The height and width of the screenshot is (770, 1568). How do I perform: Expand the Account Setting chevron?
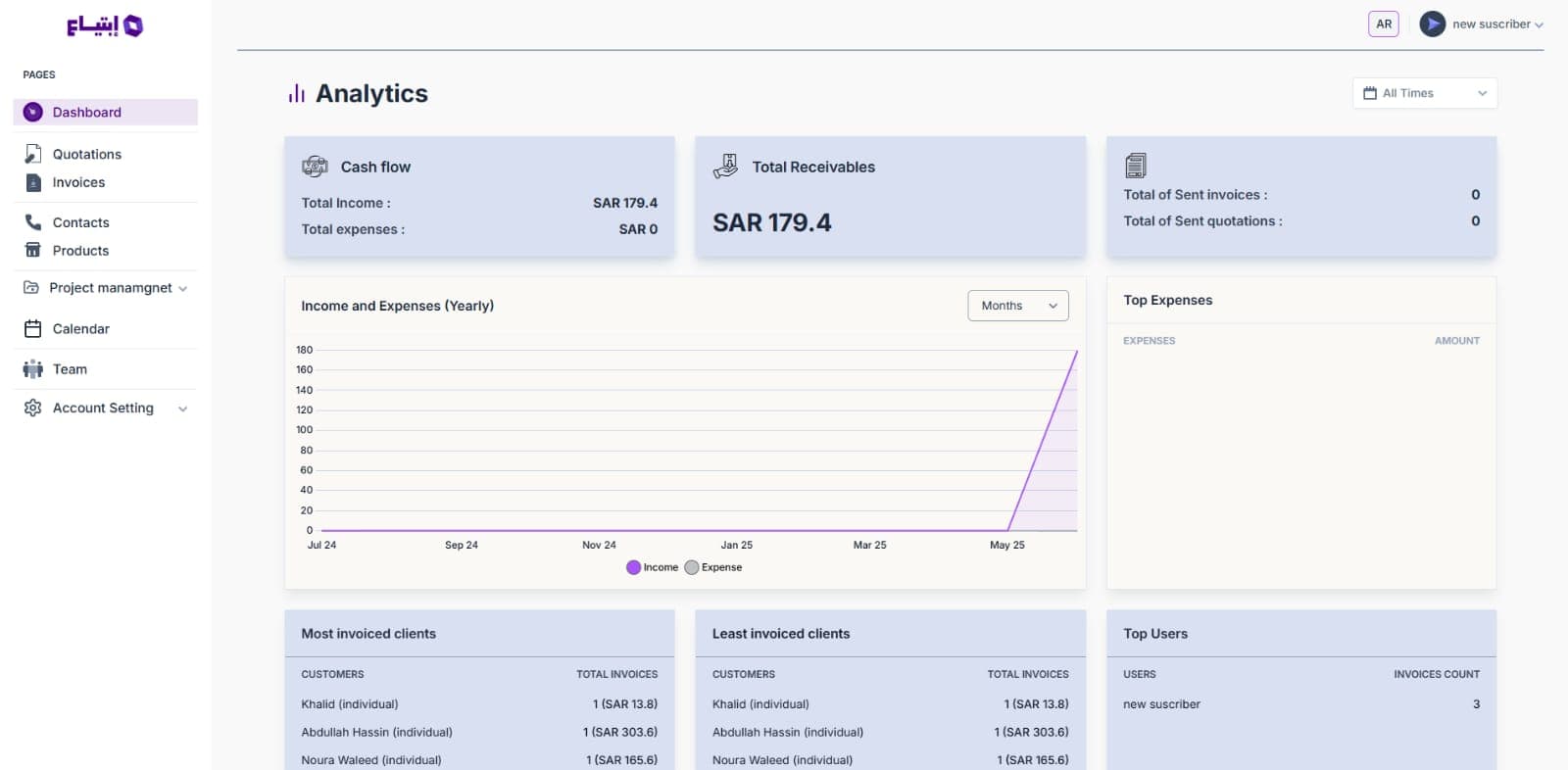point(182,409)
